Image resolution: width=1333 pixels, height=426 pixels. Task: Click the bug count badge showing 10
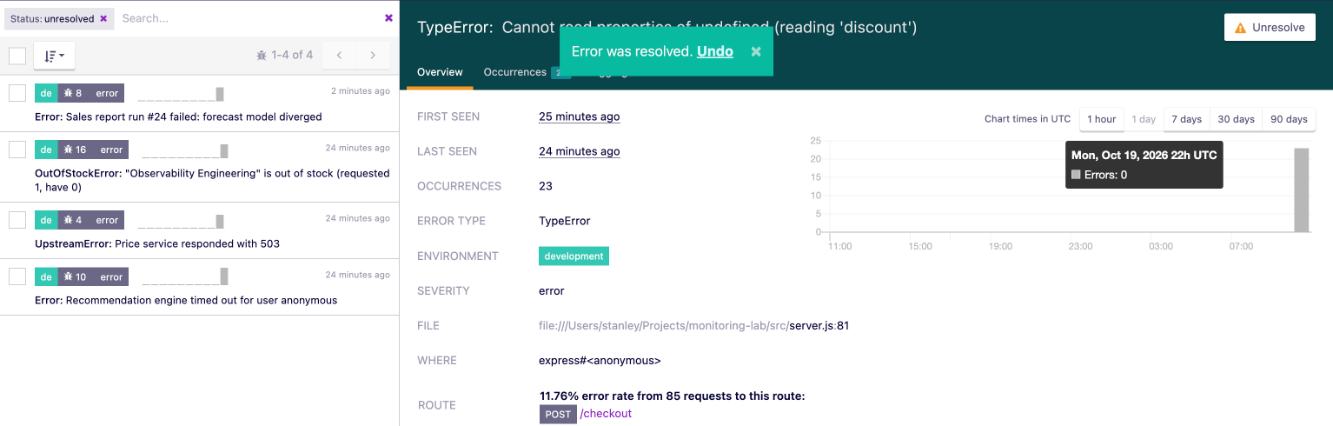(x=75, y=276)
